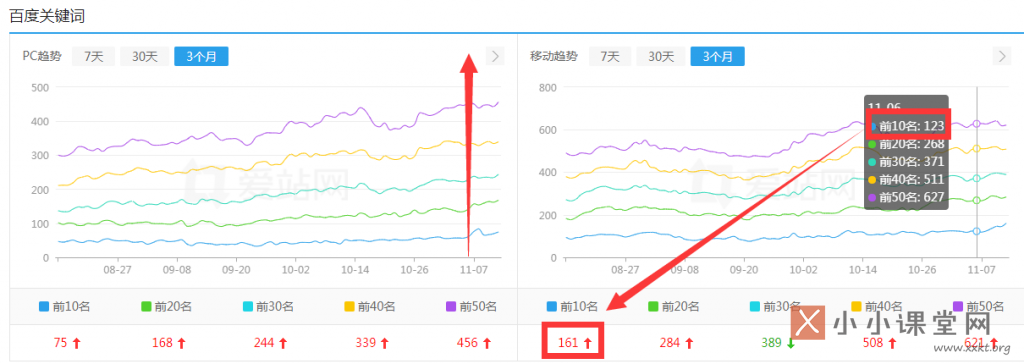
Task: Click the PC value 75
Action: 61,342
